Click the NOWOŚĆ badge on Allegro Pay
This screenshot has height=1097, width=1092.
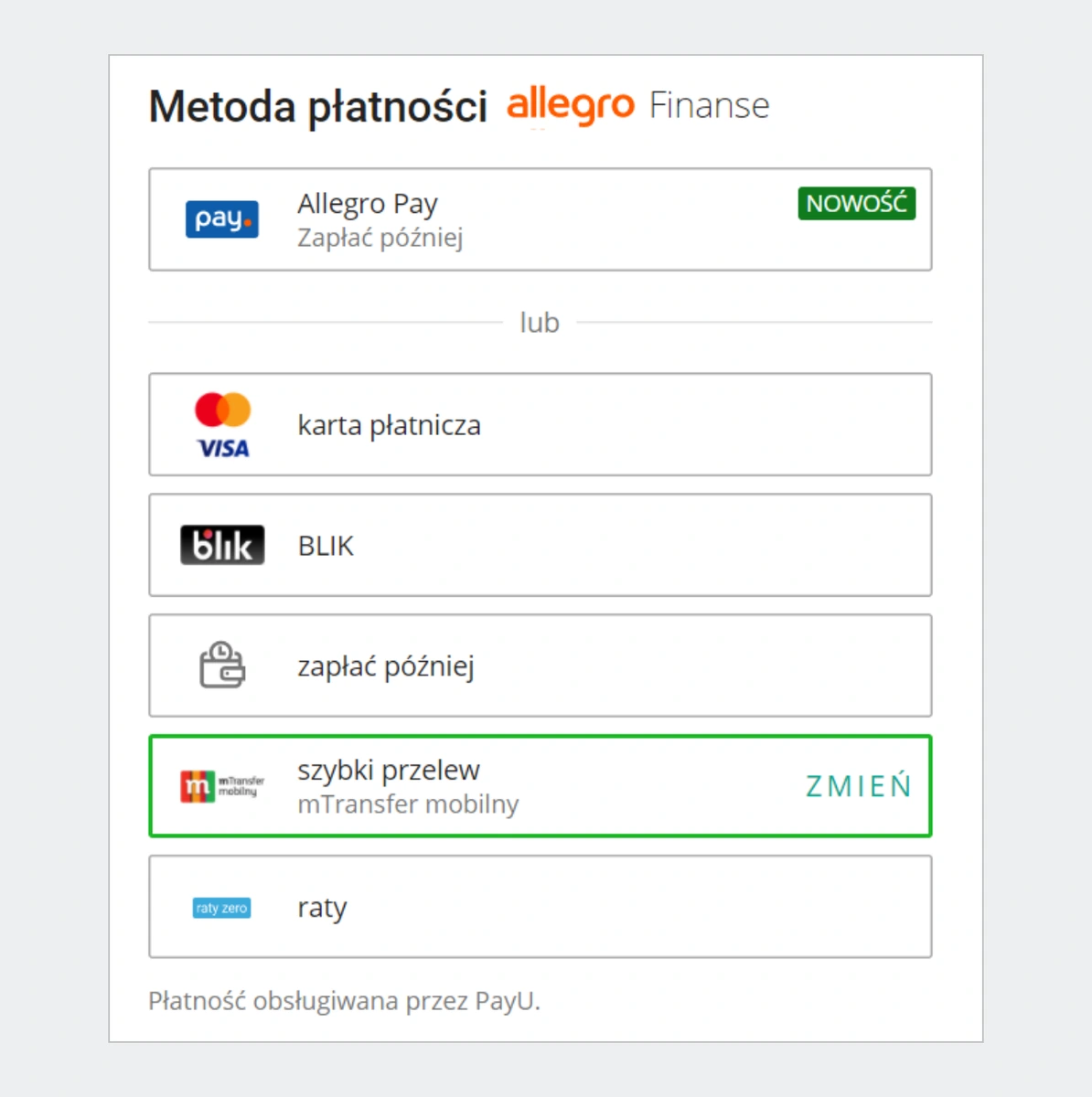tap(855, 203)
